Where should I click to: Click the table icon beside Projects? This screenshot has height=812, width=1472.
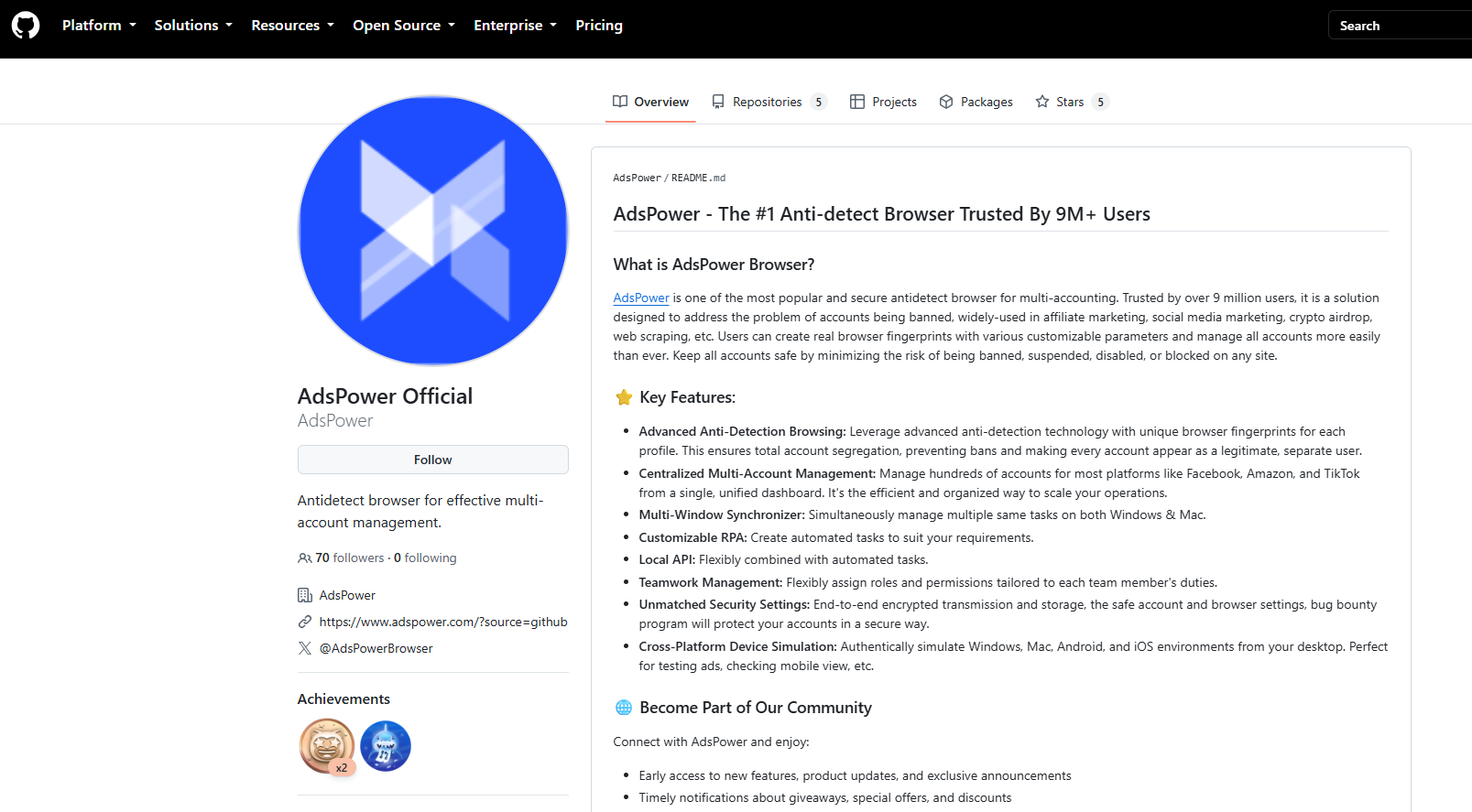pyautogui.click(x=857, y=102)
